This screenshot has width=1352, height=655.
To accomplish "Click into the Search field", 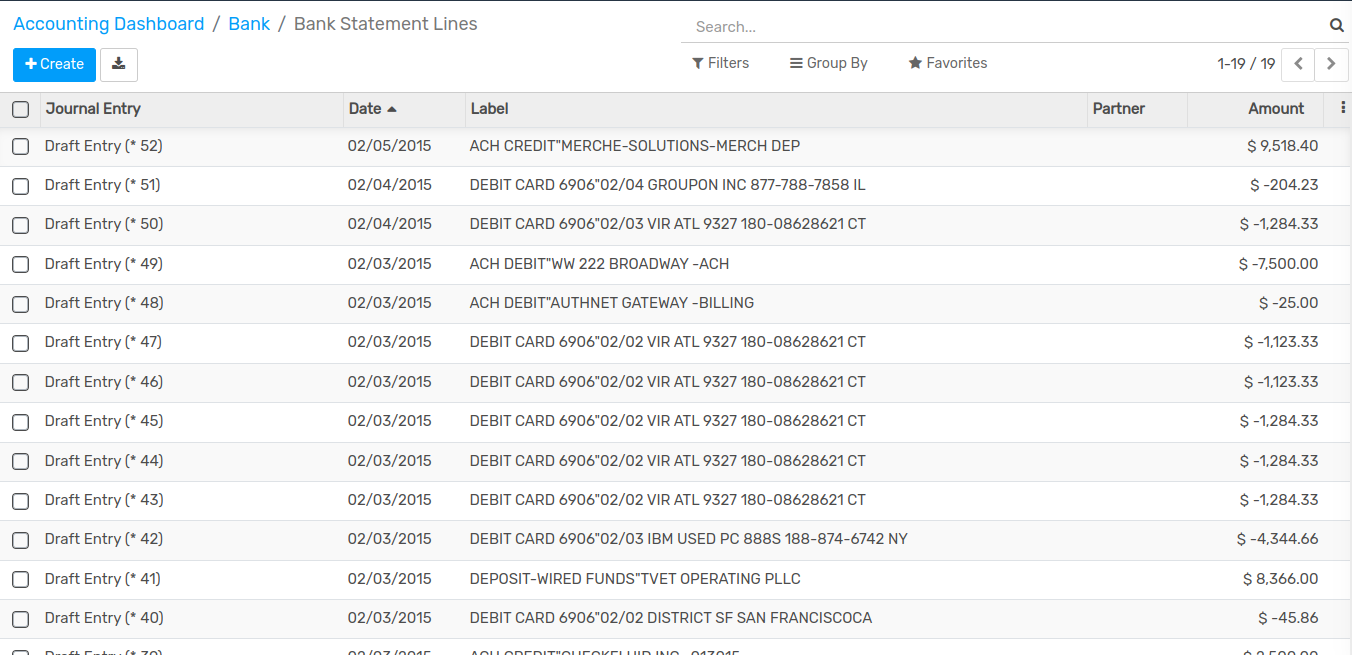I will pyautogui.click(x=1000, y=27).
